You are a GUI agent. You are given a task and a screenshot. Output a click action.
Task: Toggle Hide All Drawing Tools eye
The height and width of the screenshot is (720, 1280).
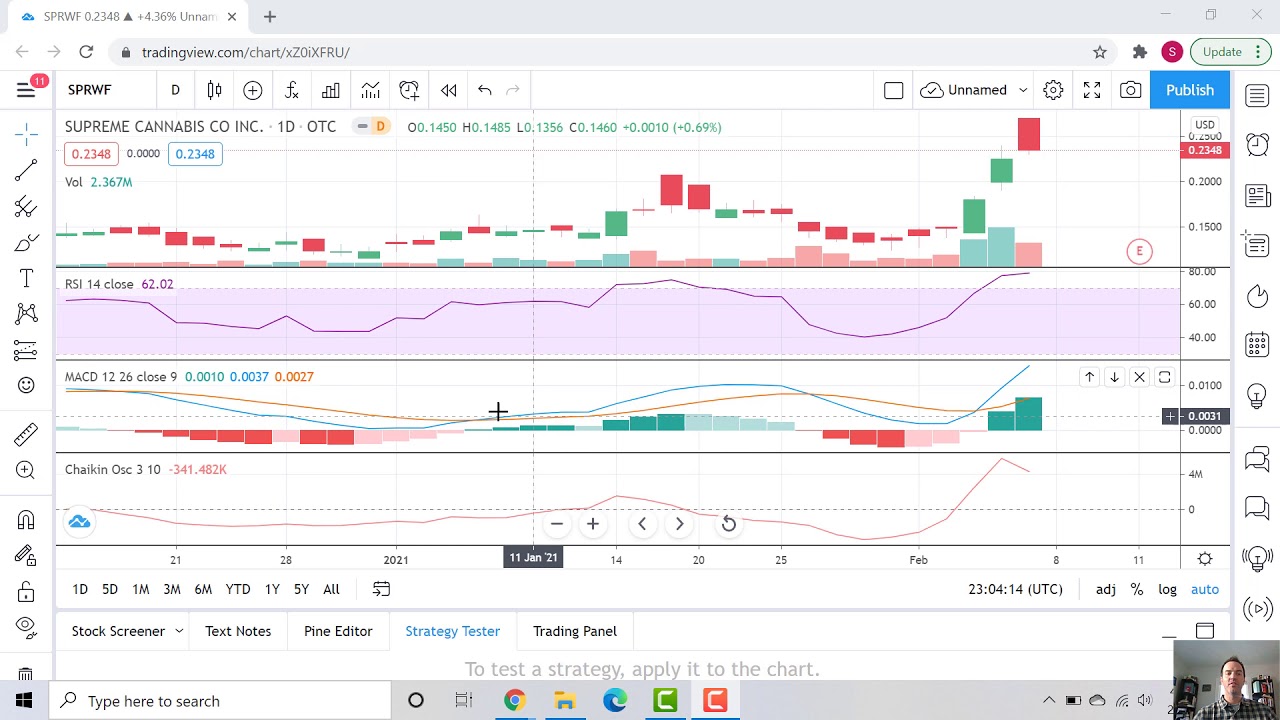[x=26, y=626]
